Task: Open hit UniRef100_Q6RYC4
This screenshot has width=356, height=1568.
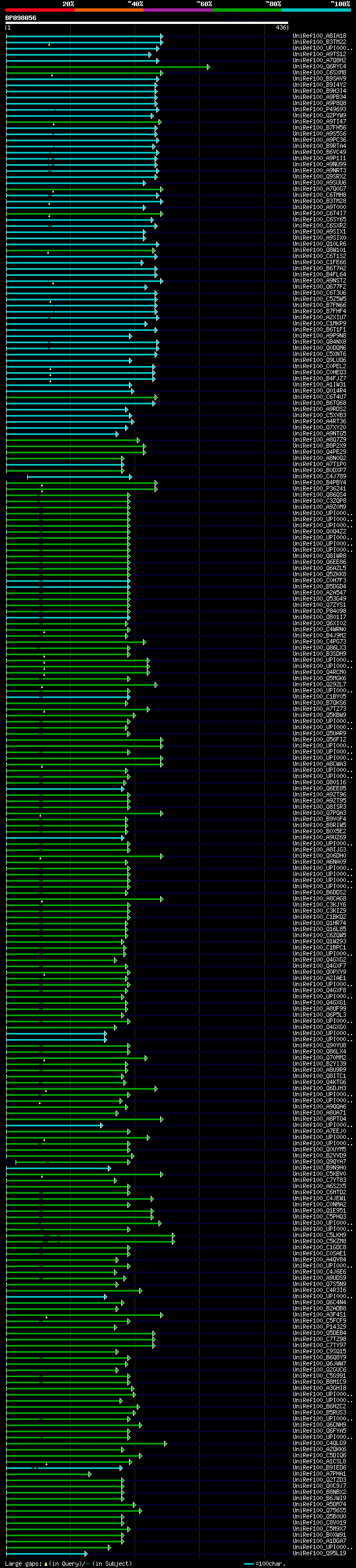Action: coord(319,66)
